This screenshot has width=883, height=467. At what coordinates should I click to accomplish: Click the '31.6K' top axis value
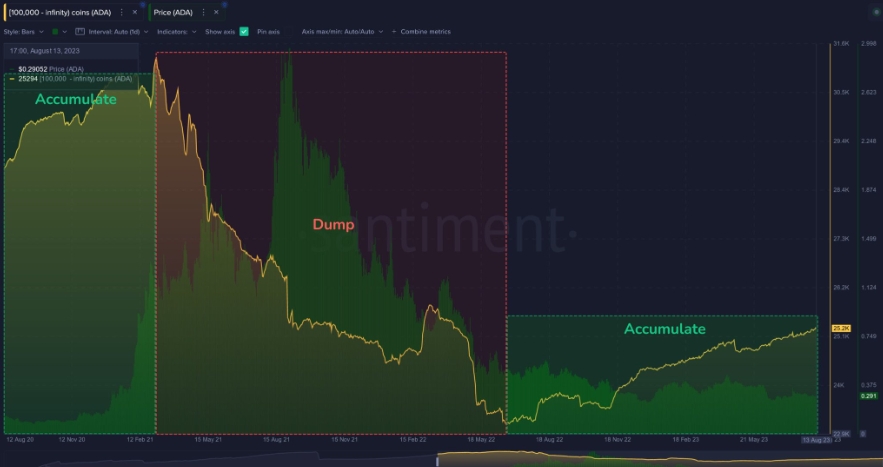click(841, 43)
